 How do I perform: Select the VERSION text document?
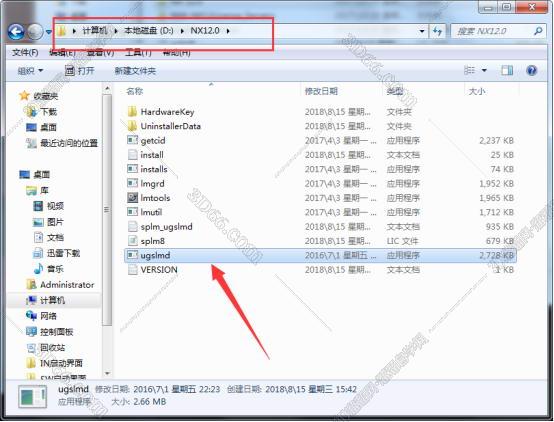(x=320, y=270)
